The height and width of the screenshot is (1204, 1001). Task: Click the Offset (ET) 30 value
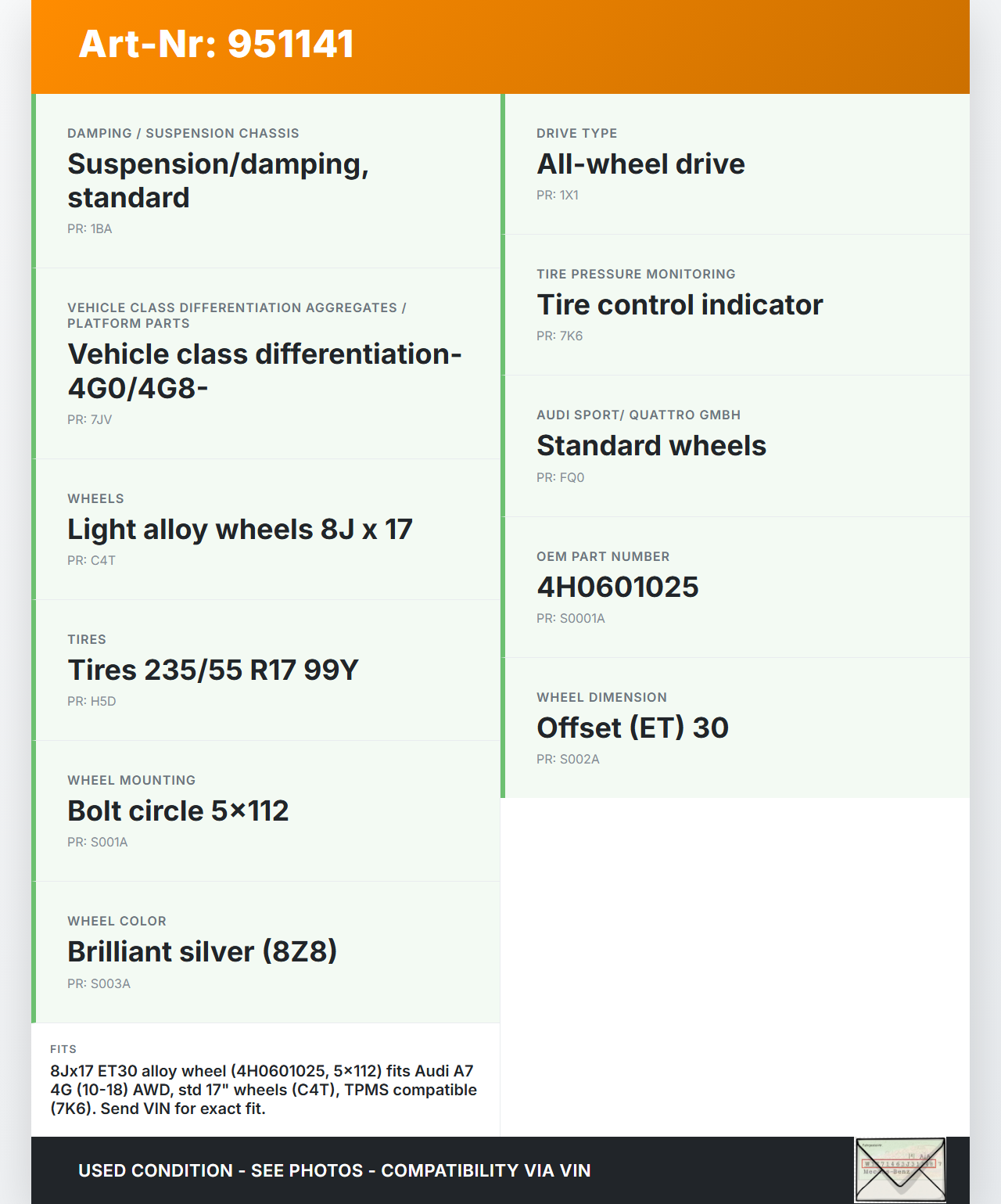633,728
